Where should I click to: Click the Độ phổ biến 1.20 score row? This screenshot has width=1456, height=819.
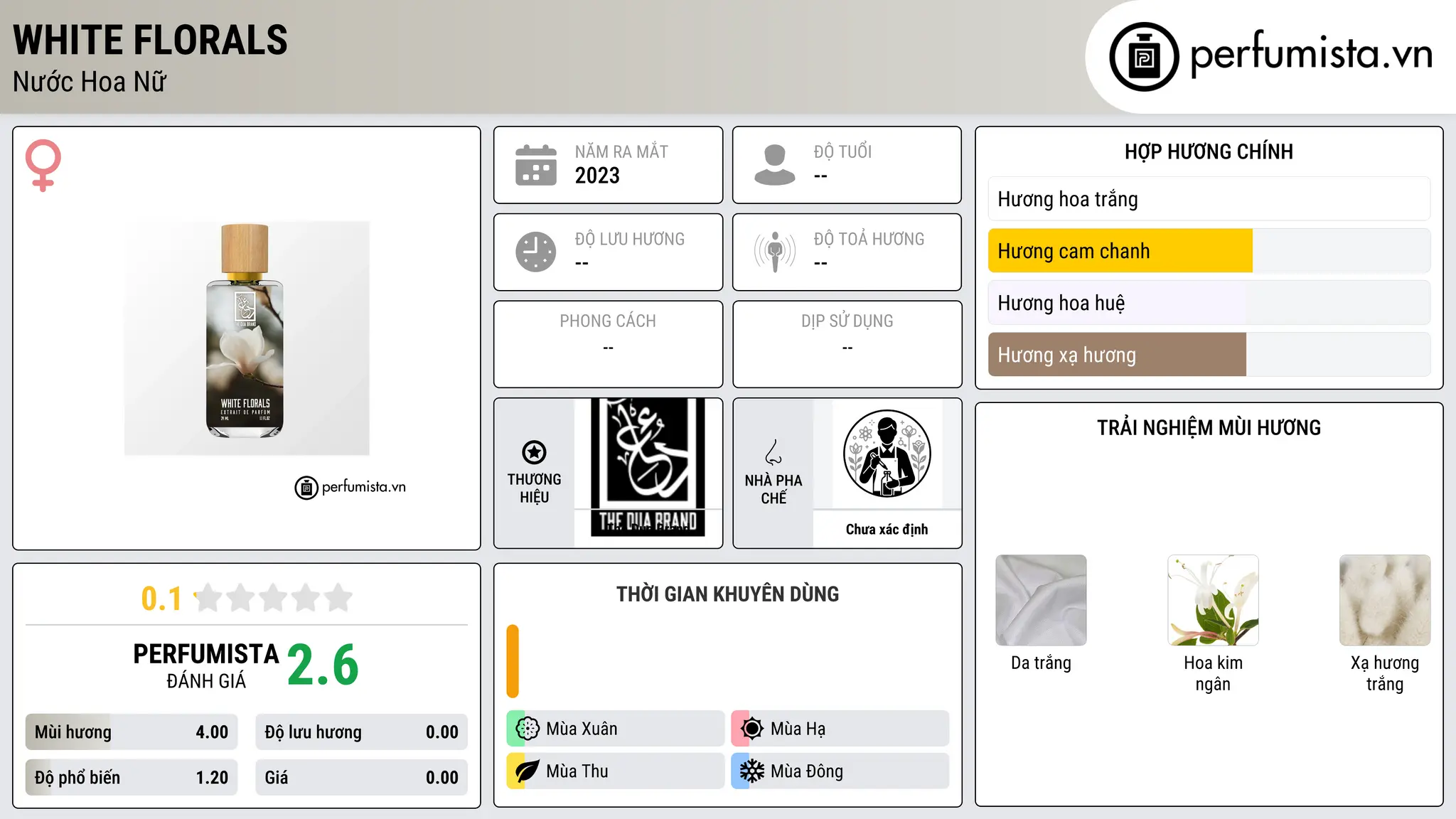[132, 778]
